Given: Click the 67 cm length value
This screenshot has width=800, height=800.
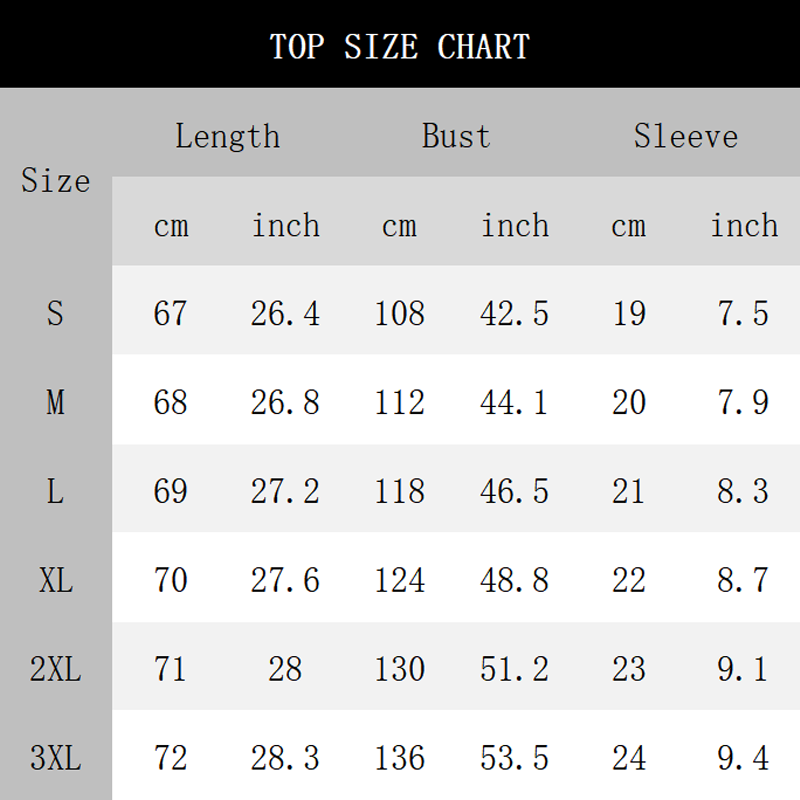Looking at the screenshot, I should tap(170, 314).
